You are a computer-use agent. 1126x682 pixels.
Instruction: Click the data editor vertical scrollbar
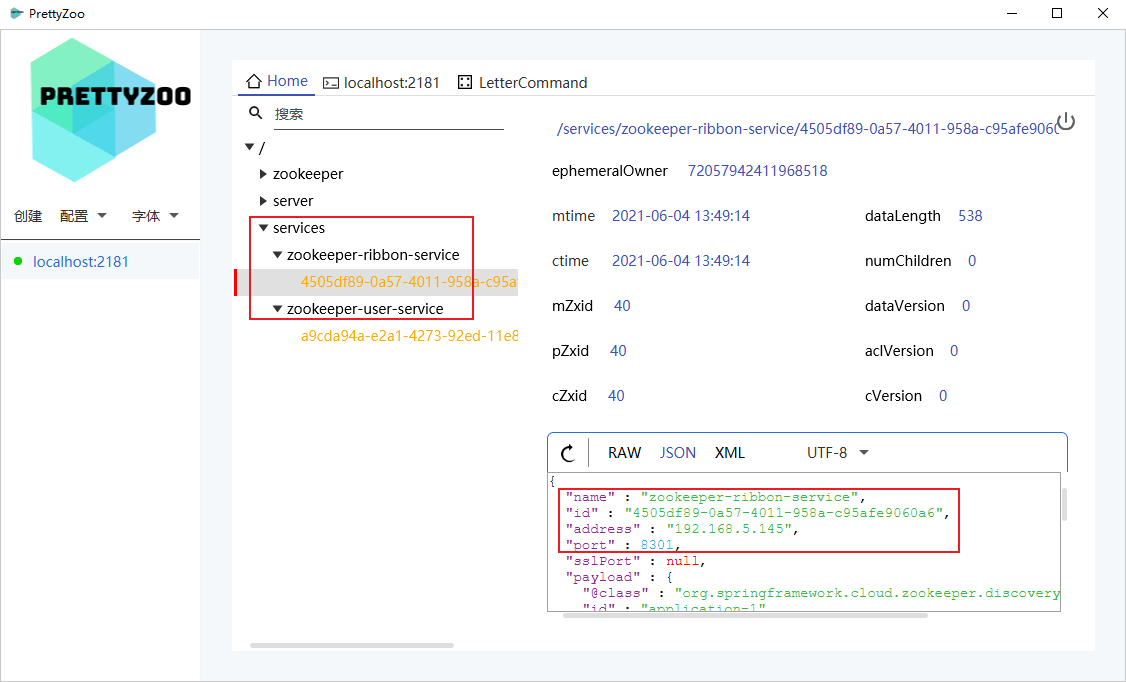click(x=1064, y=504)
